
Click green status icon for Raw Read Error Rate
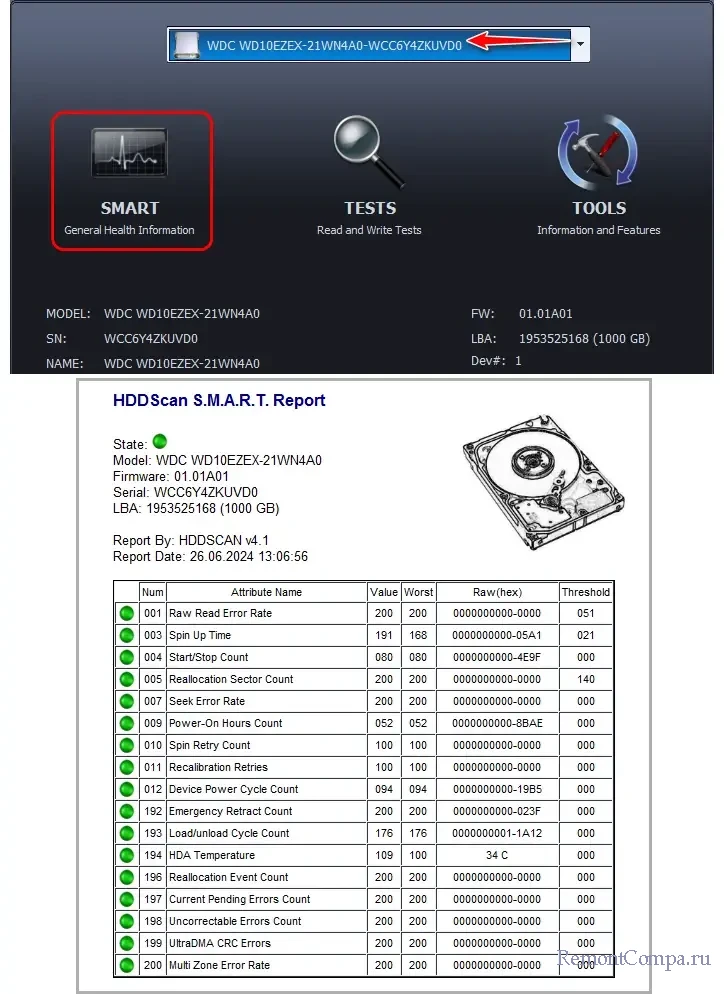tap(127, 614)
